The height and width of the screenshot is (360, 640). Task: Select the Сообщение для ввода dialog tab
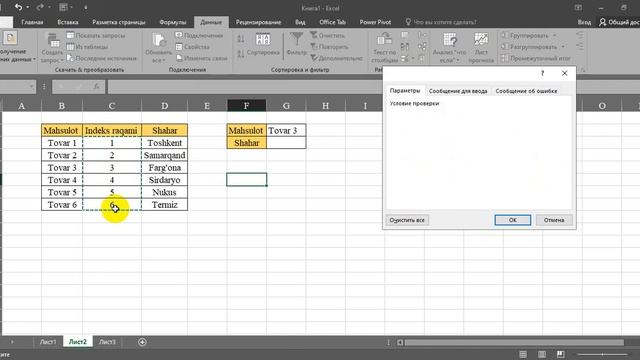(x=458, y=91)
